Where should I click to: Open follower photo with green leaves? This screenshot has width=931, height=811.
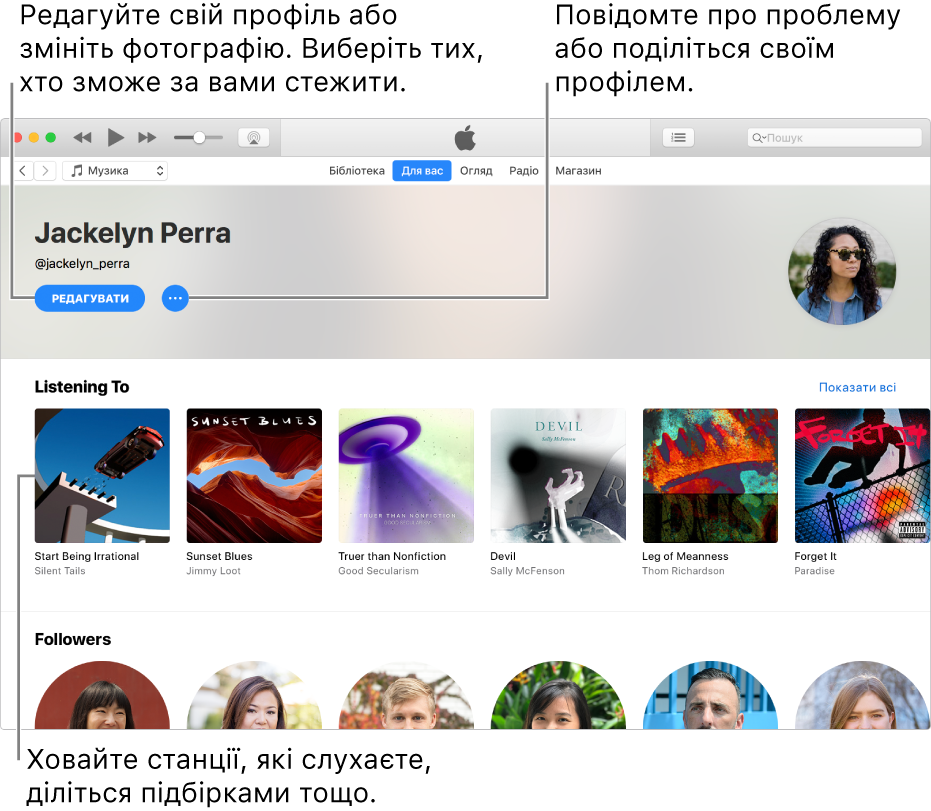pos(558,695)
